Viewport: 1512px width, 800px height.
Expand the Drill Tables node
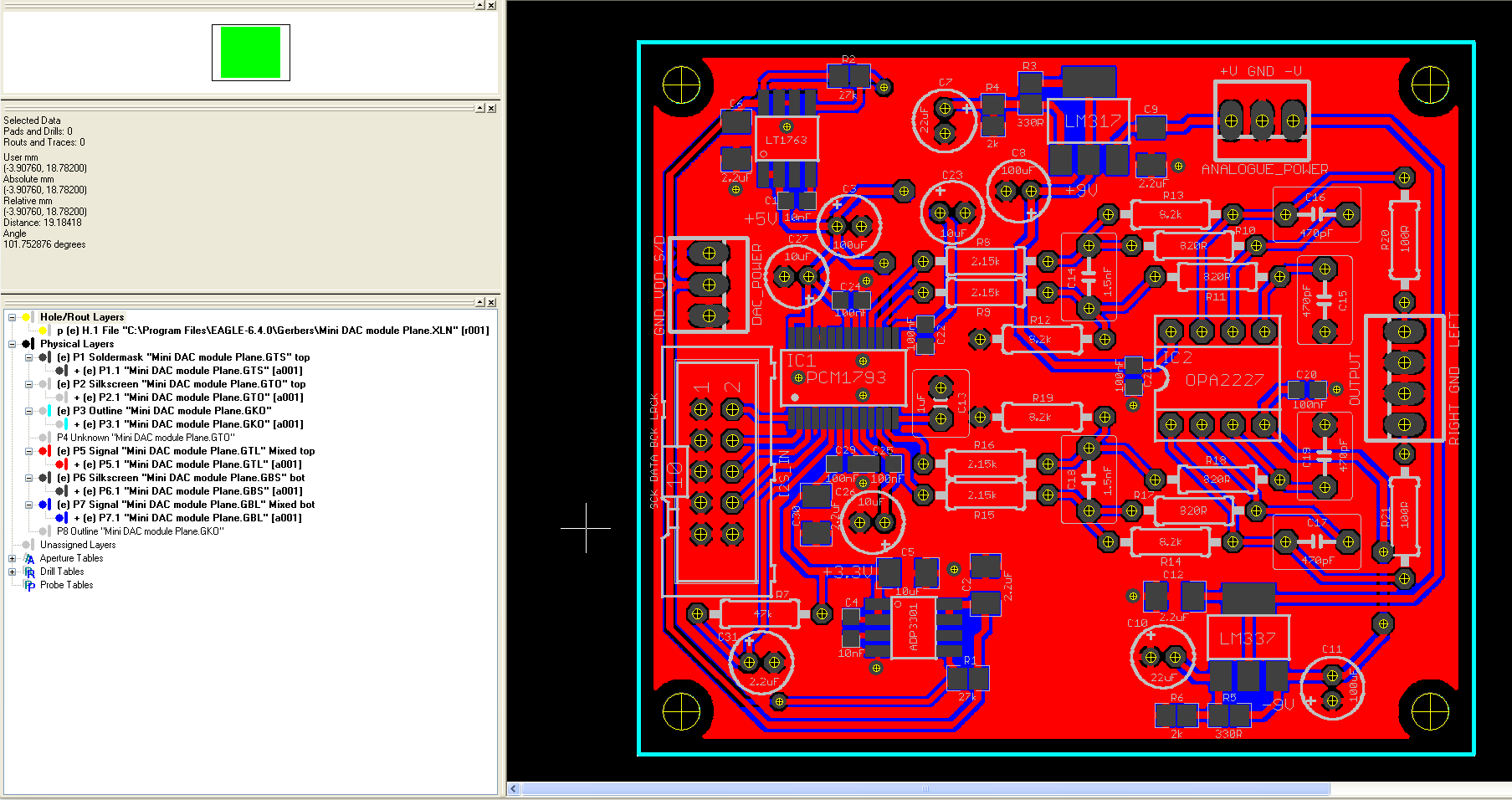point(12,572)
